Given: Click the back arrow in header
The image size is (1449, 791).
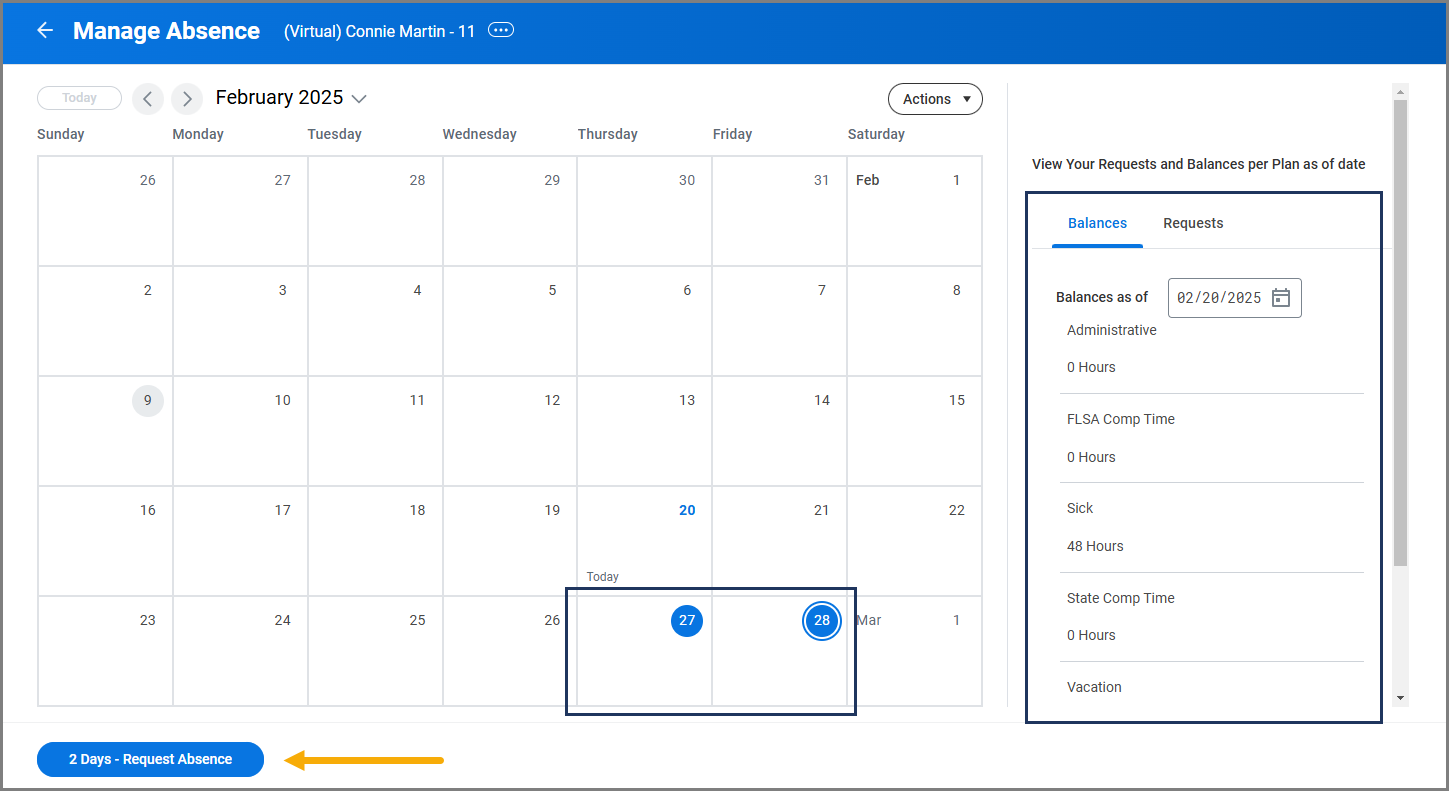Looking at the screenshot, I should click(45, 31).
